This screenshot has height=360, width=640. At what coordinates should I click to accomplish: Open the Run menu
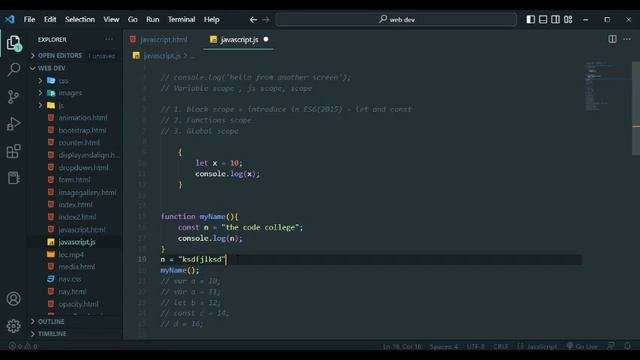click(x=153, y=20)
